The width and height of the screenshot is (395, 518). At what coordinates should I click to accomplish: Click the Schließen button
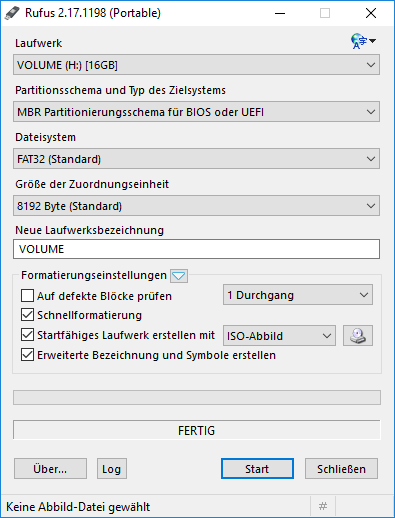click(x=341, y=469)
